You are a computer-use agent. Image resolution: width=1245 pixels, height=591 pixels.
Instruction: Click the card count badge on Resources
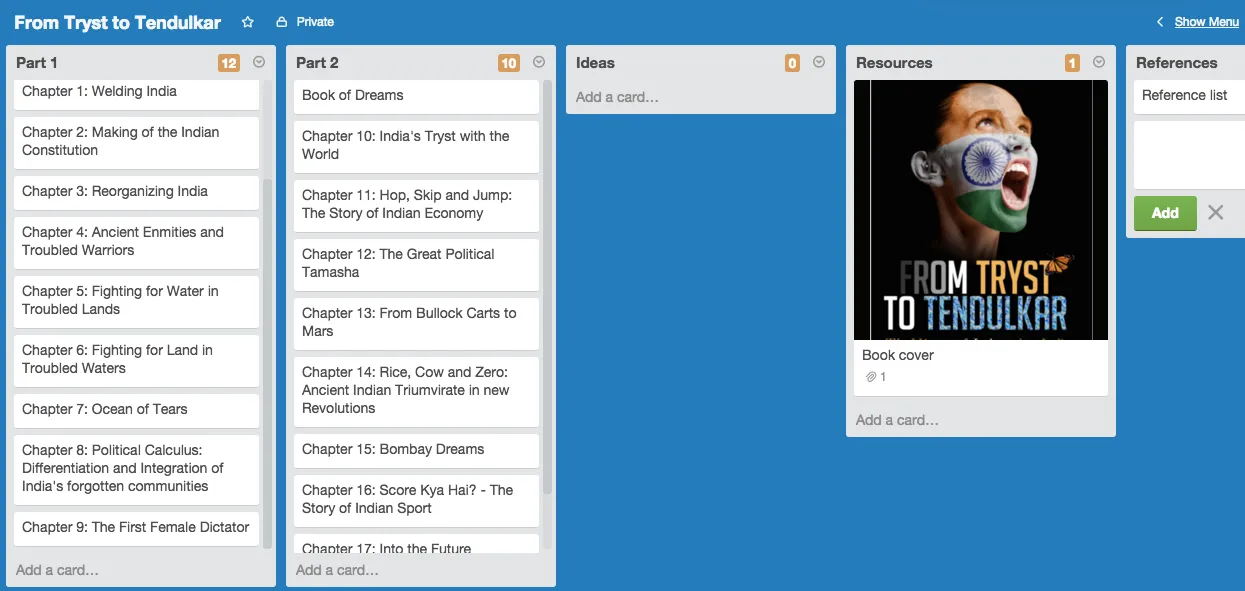pyautogui.click(x=1072, y=62)
